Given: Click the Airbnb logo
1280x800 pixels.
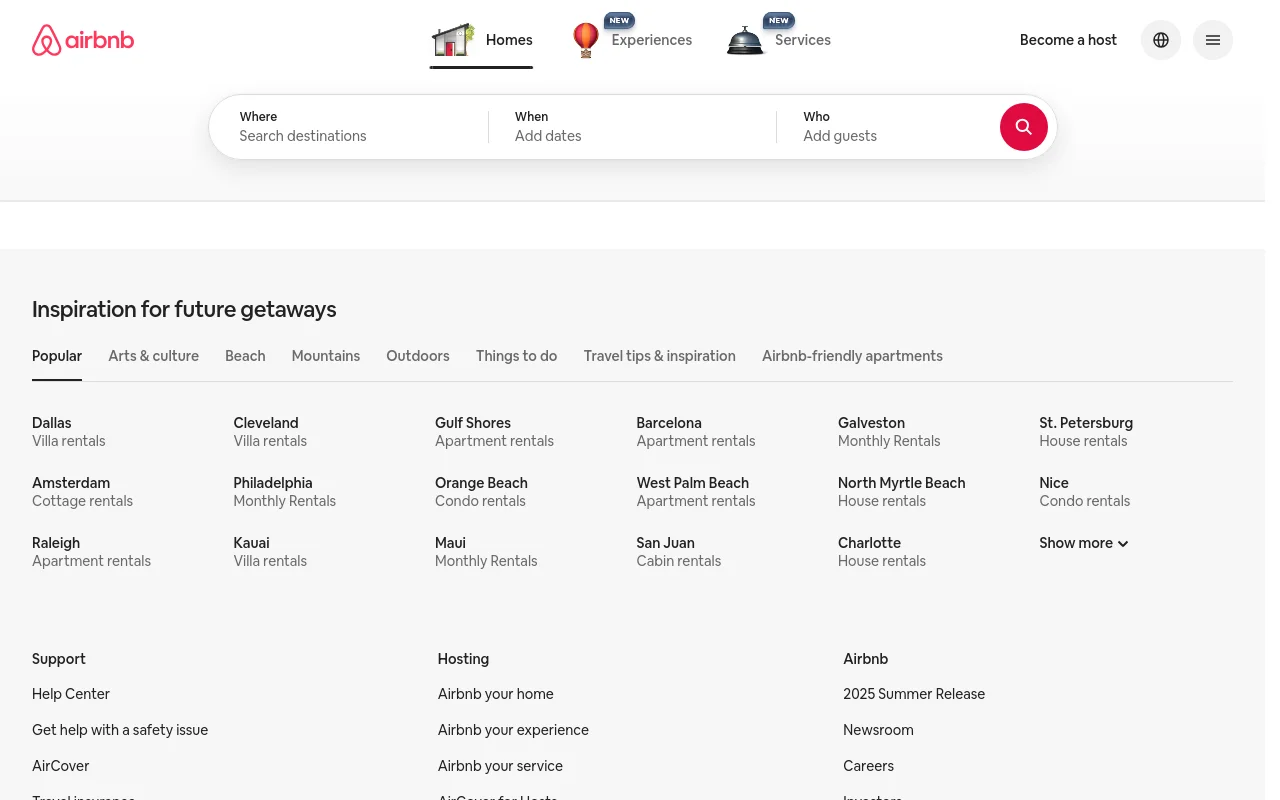Looking at the screenshot, I should pyautogui.click(x=83, y=40).
